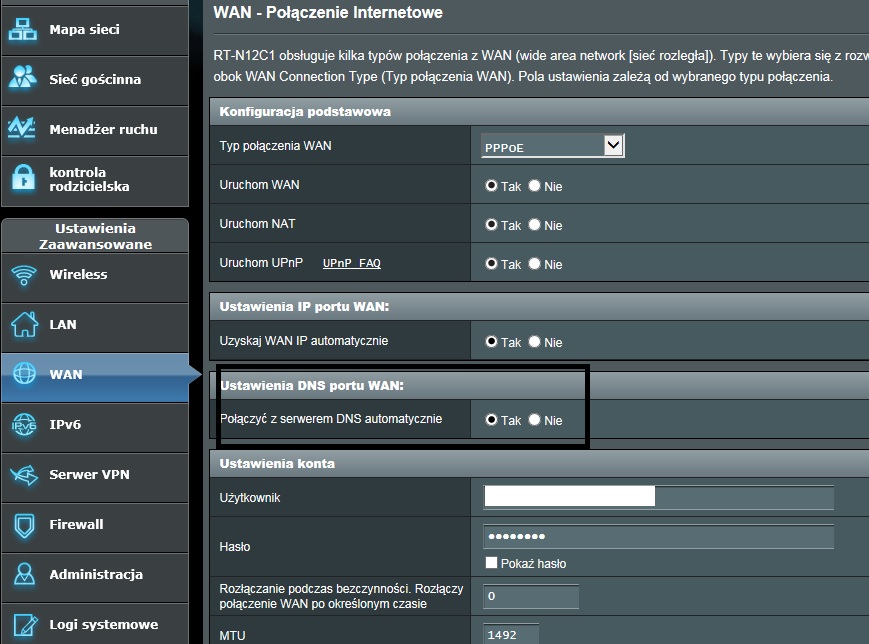Image resolution: width=869 pixels, height=644 pixels.
Task: Click the Serwer VPN arrows icon
Action: (x=24, y=474)
